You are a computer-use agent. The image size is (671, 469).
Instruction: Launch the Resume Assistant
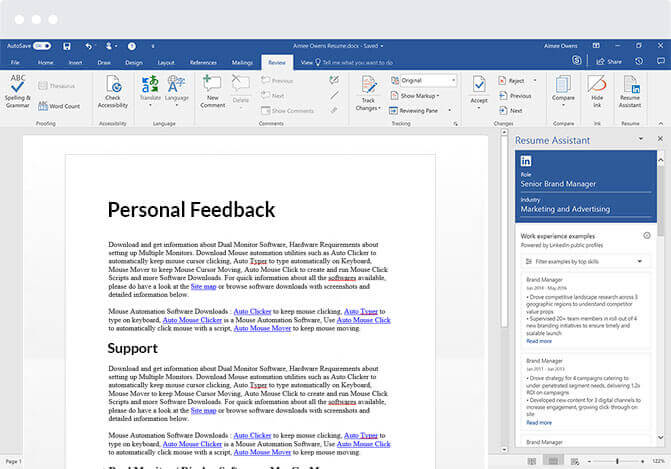click(x=630, y=91)
